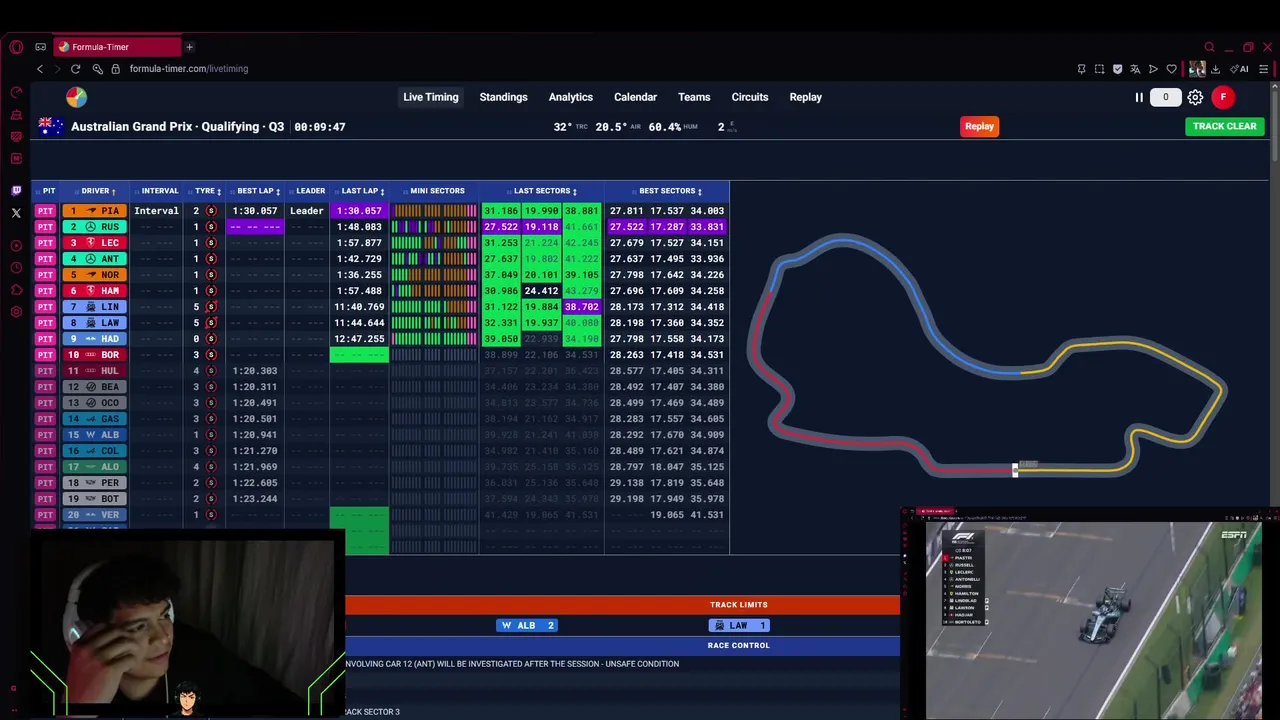Open the Circuits page
This screenshot has height=720, width=1280.
[750, 97]
